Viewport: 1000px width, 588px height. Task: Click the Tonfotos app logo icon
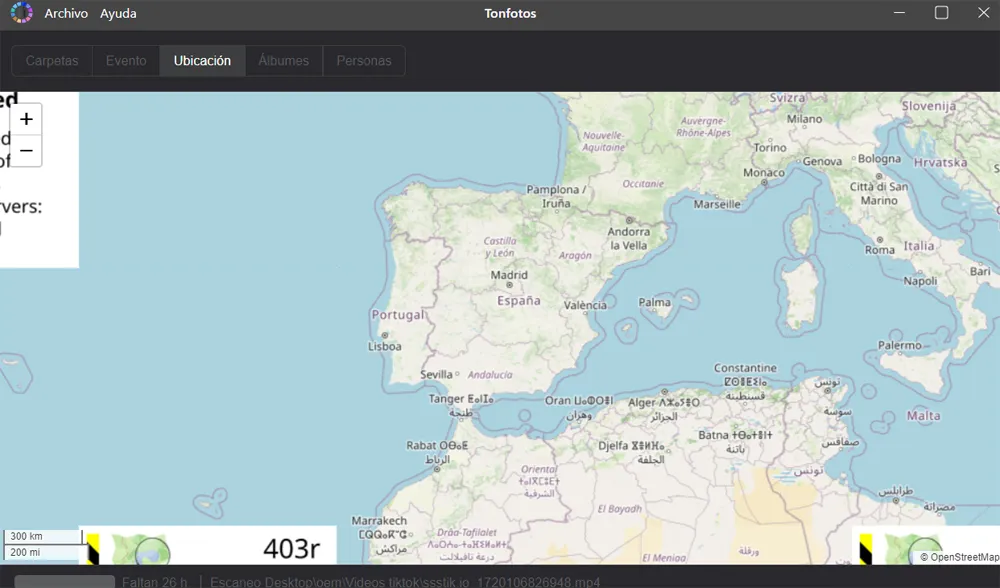tap(21, 13)
